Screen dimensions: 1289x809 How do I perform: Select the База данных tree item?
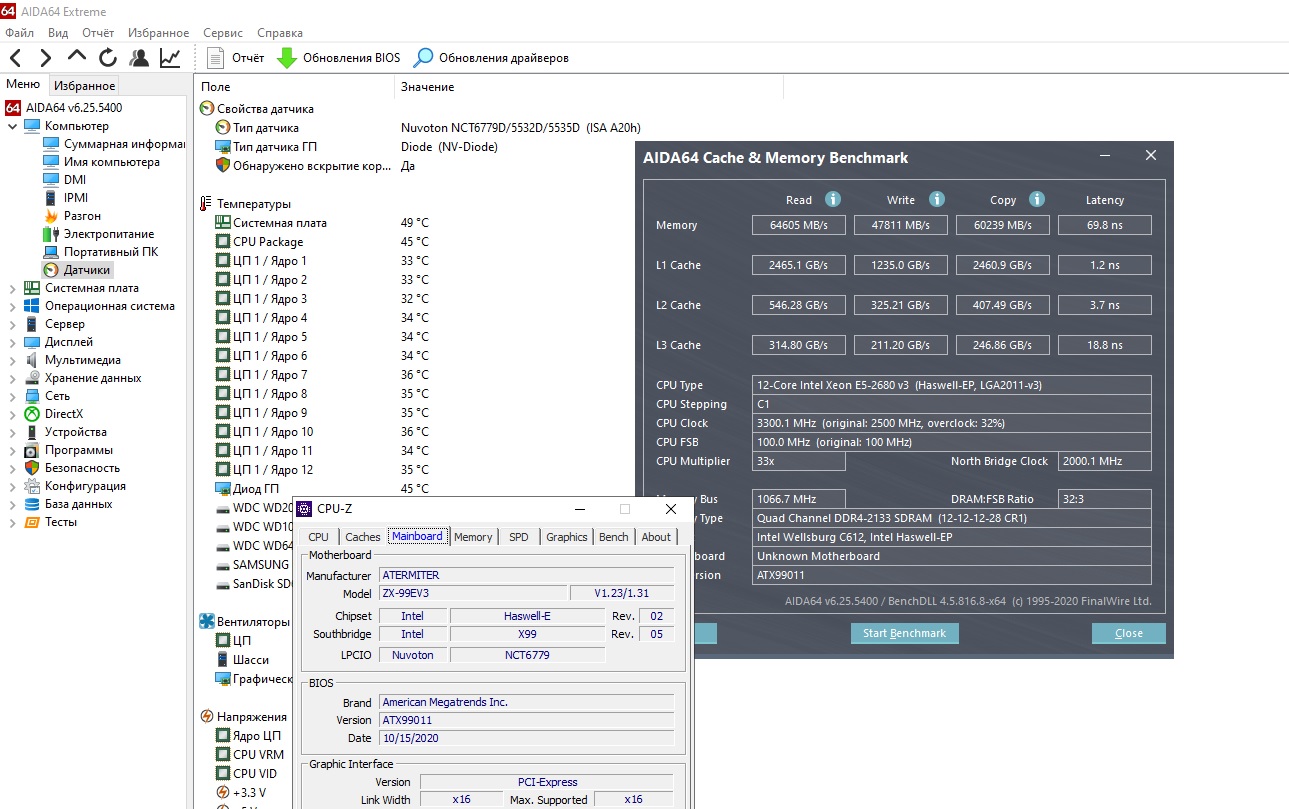68,504
